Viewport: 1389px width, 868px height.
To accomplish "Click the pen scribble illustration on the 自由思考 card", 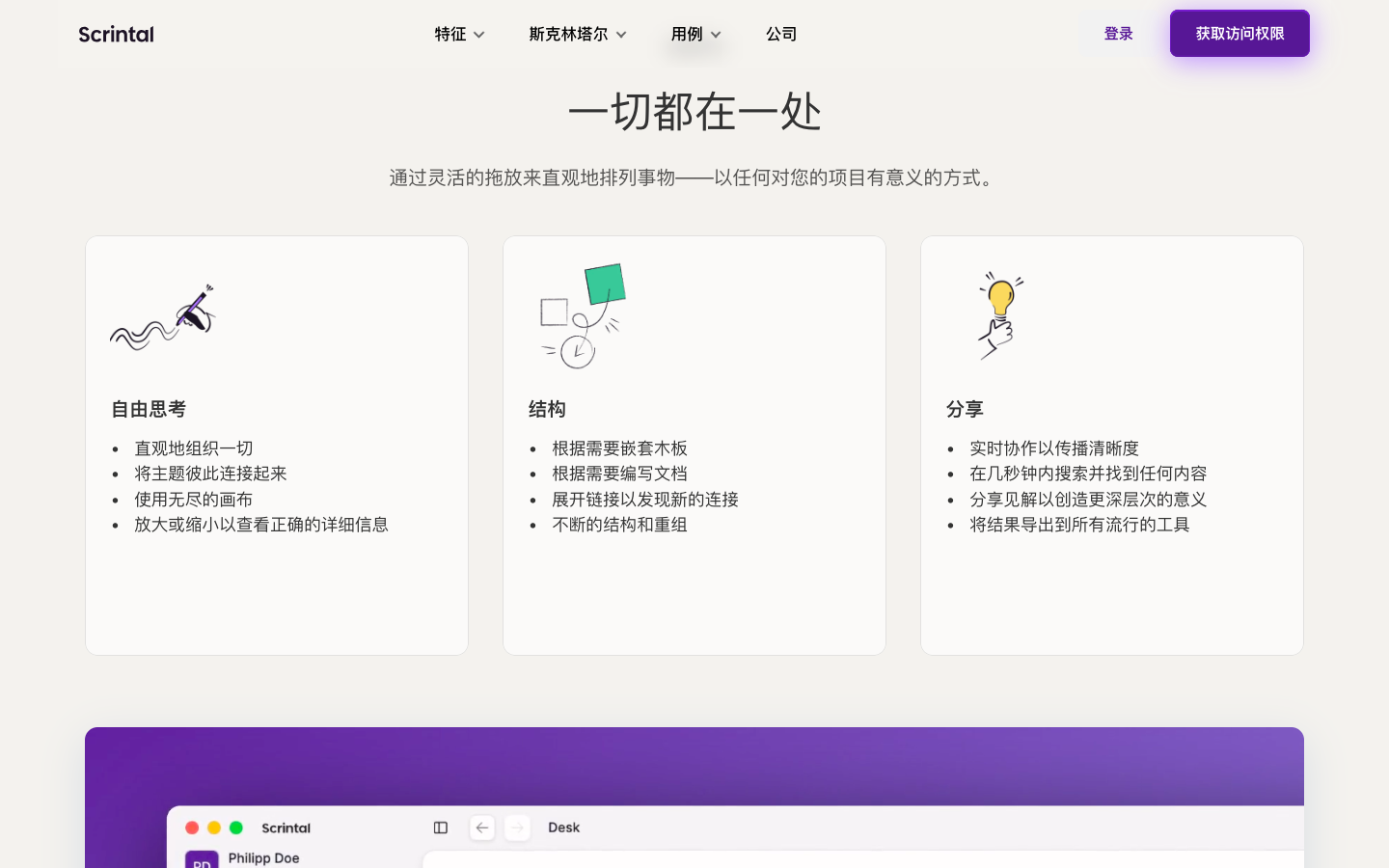I will click(163, 315).
